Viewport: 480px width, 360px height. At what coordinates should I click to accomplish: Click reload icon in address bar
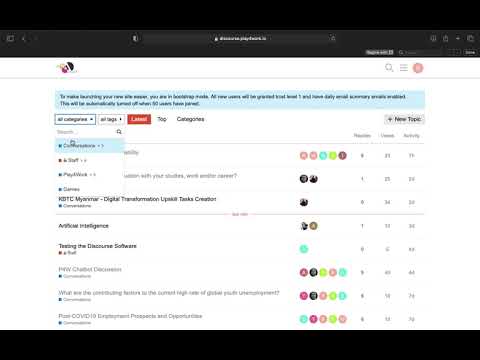tap(333, 38)
